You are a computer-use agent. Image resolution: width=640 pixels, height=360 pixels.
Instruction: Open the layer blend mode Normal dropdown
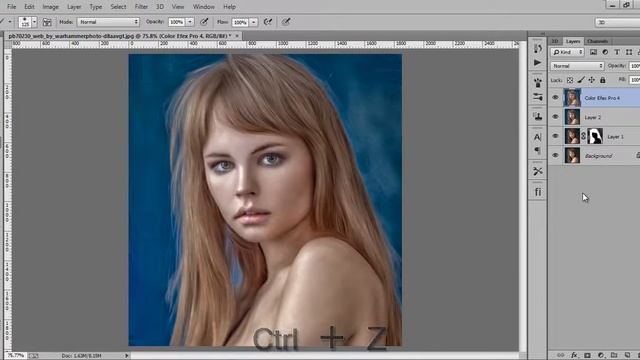[577, 66]
